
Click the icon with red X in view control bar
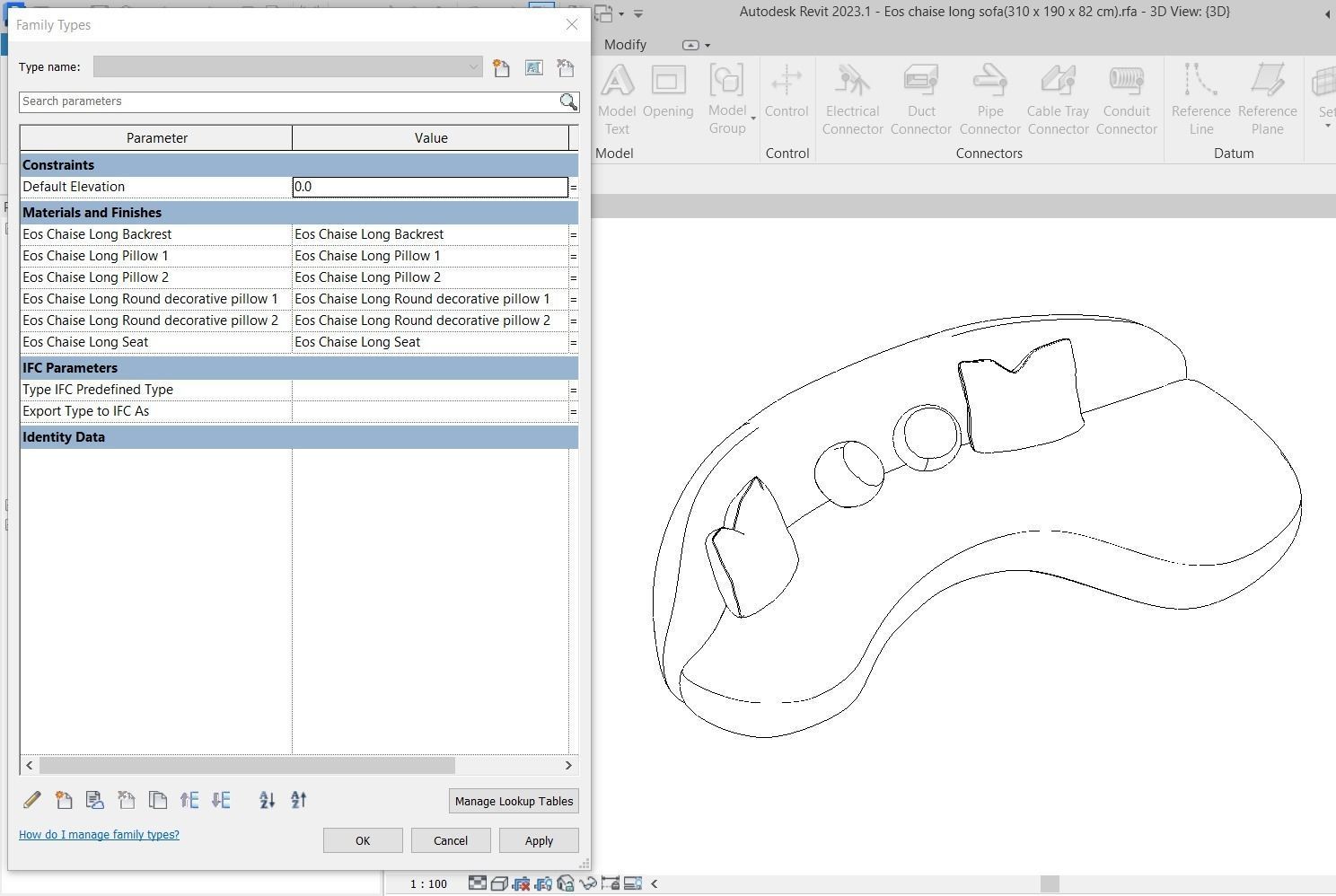[521, 883]
